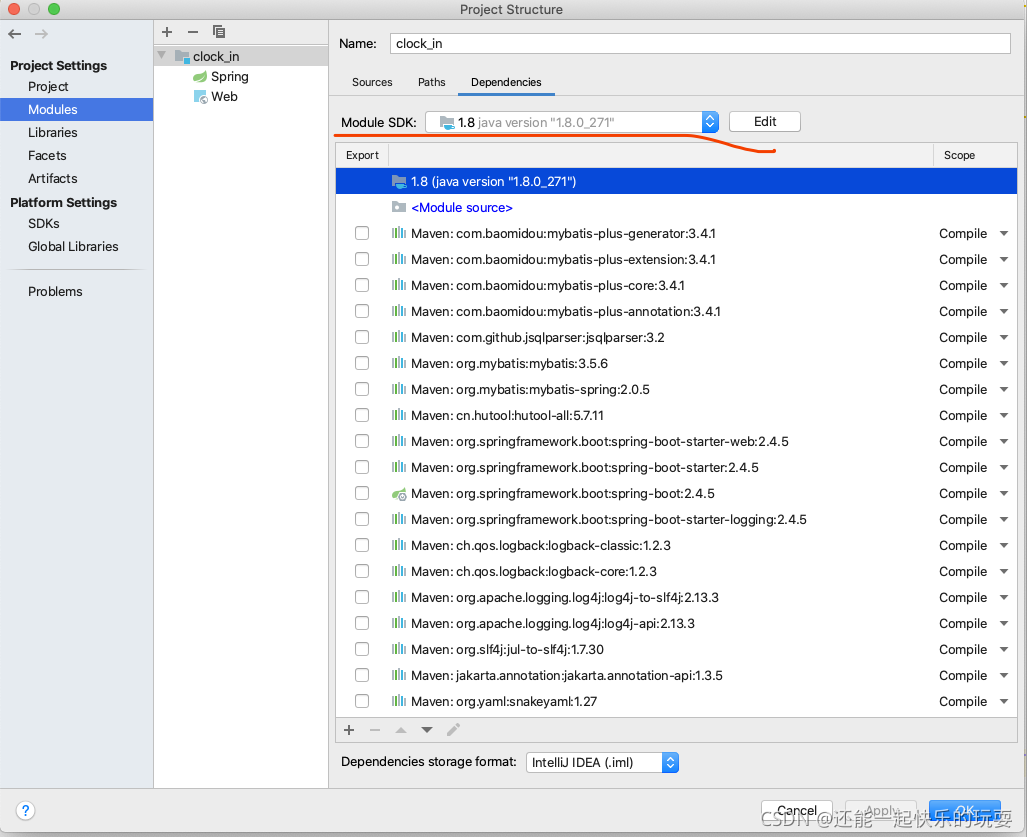Open scope dropdown for log4j-to-slf4j:2.13.3

point(1003,598)
